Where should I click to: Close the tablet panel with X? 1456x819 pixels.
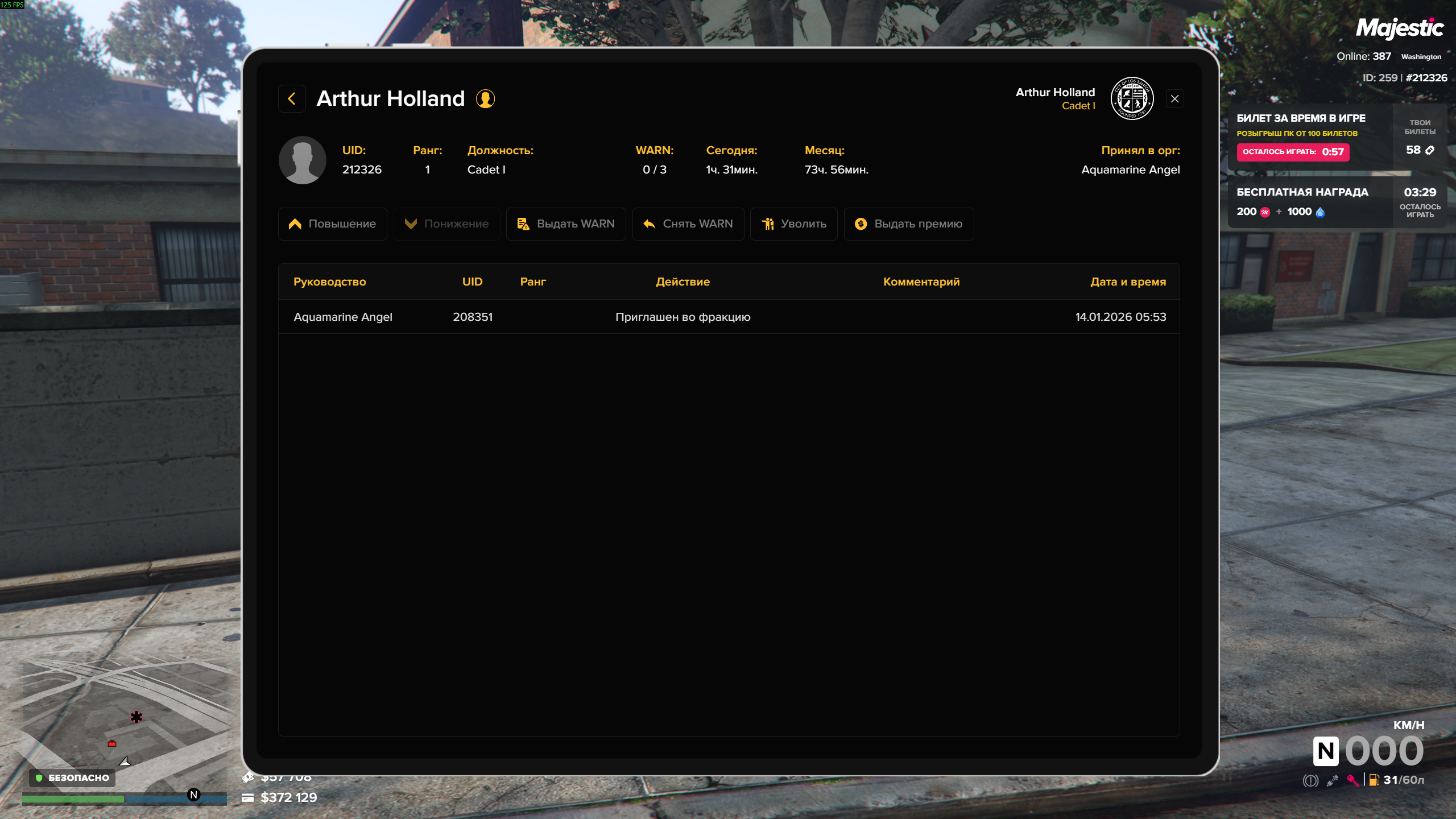1174,99
